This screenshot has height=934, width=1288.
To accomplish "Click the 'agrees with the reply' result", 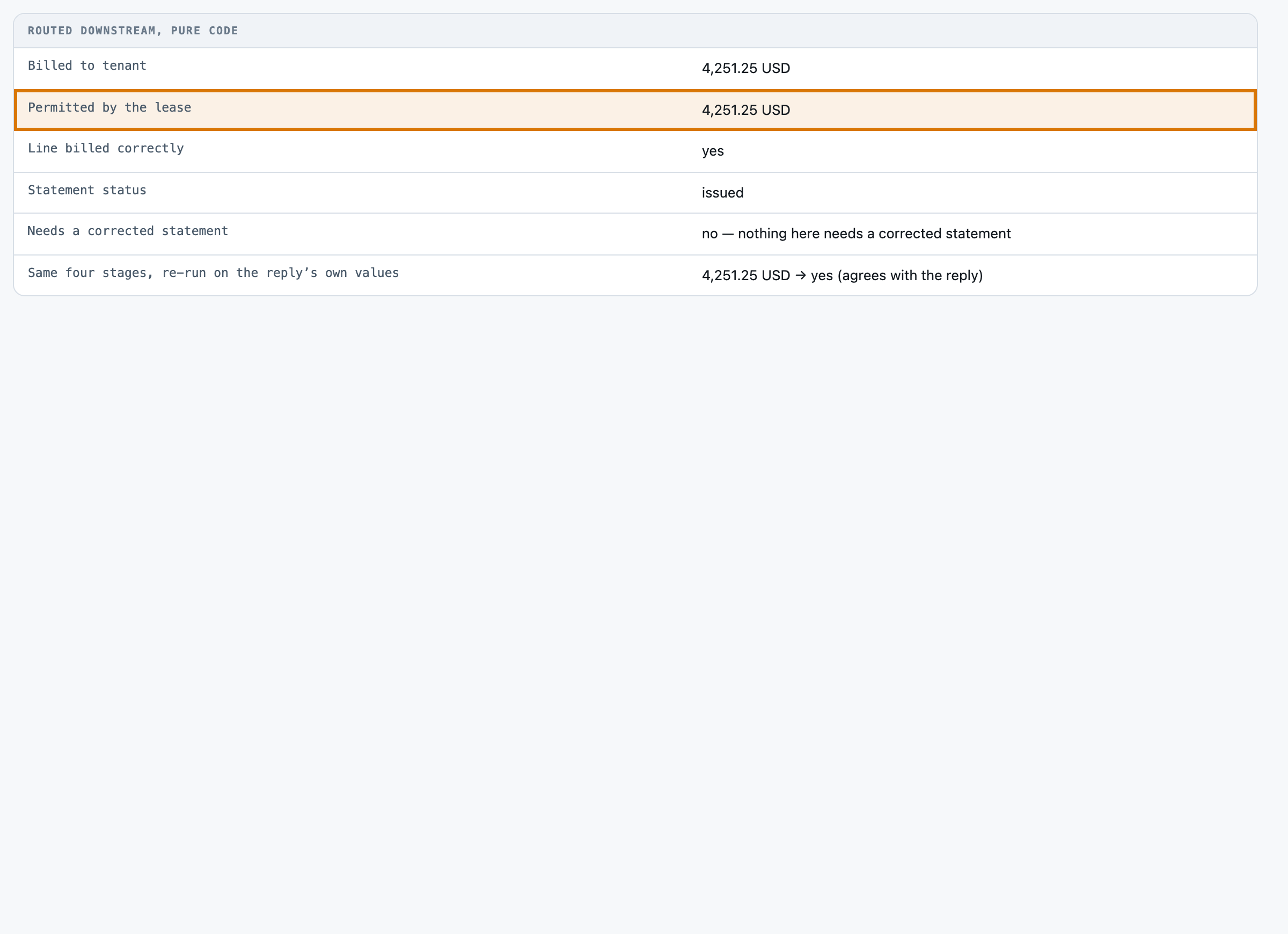I will (910, 275).
